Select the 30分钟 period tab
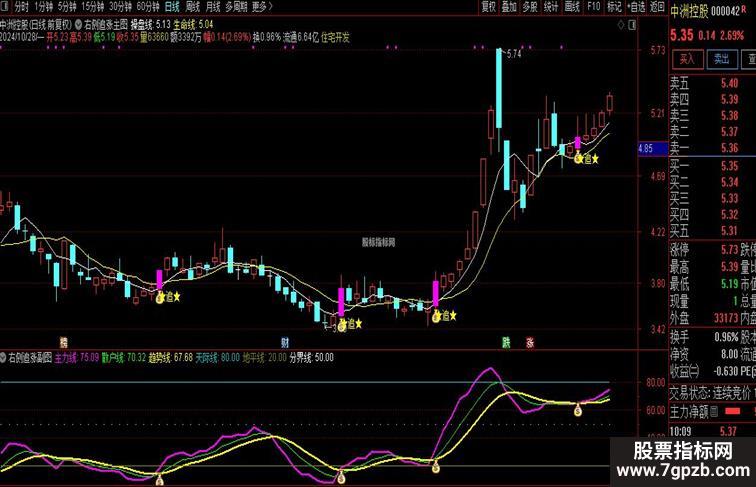The height and width of the screenshot is (487, 756). tap(121, 7)
